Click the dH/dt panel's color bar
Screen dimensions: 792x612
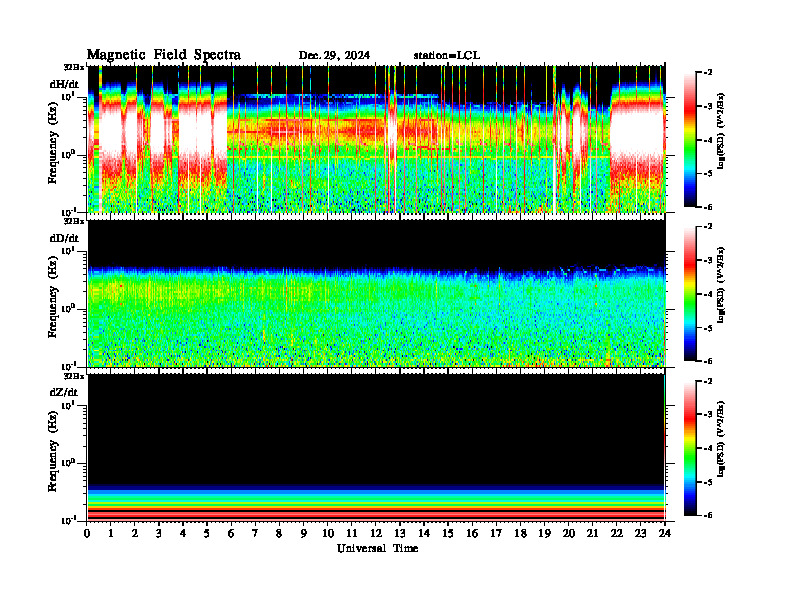click(x=690, y=139)
